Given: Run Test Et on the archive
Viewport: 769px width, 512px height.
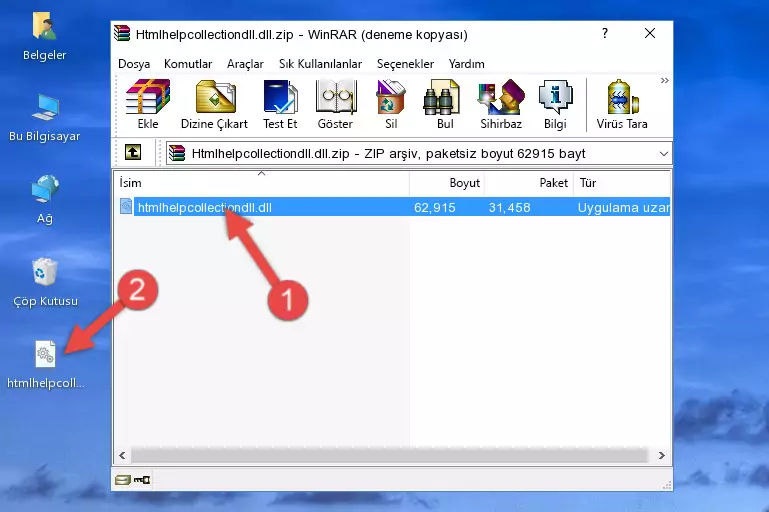Looking at the screenshot, I should (x=280, y=104).
